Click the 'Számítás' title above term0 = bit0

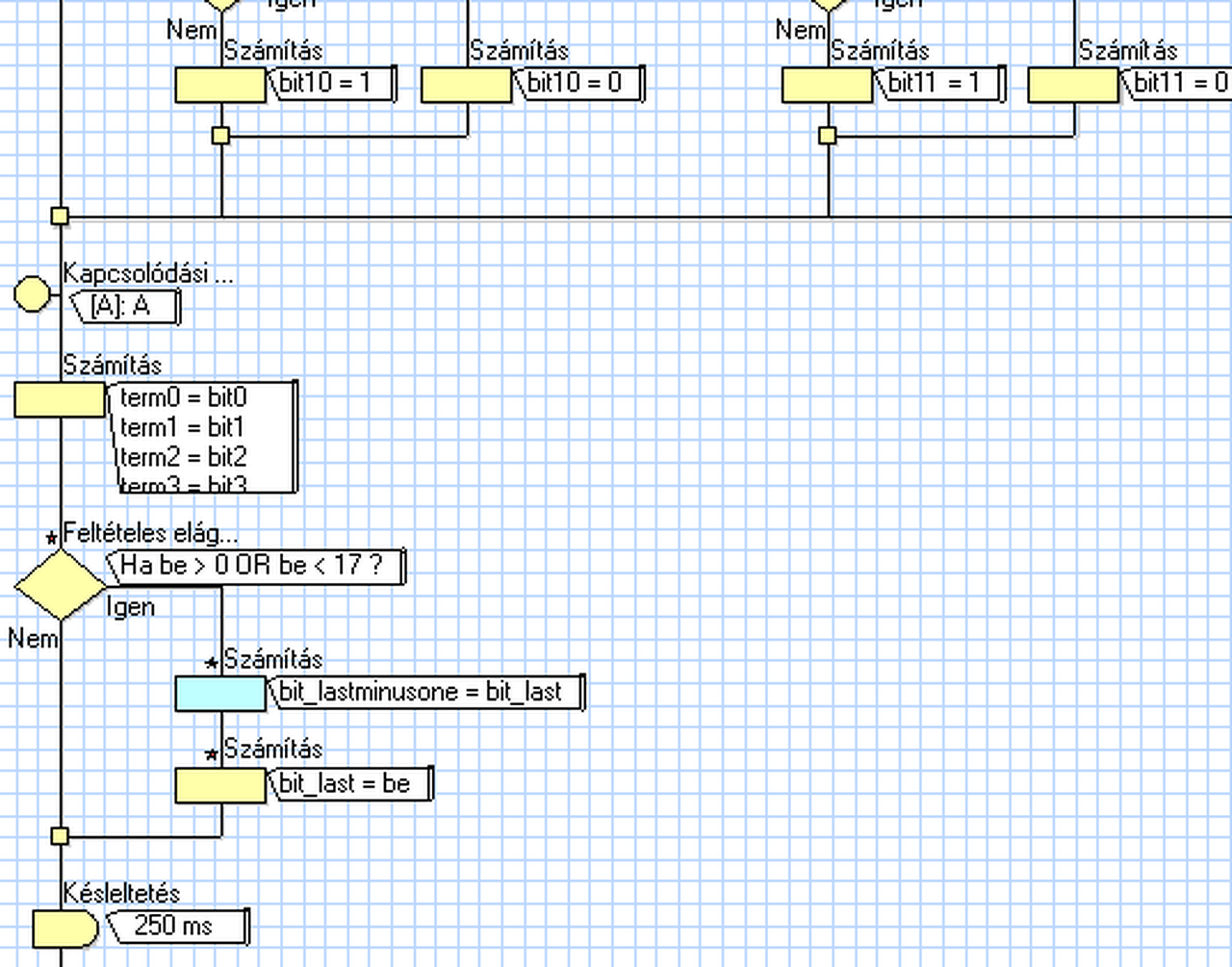click(x=113, y=365)
